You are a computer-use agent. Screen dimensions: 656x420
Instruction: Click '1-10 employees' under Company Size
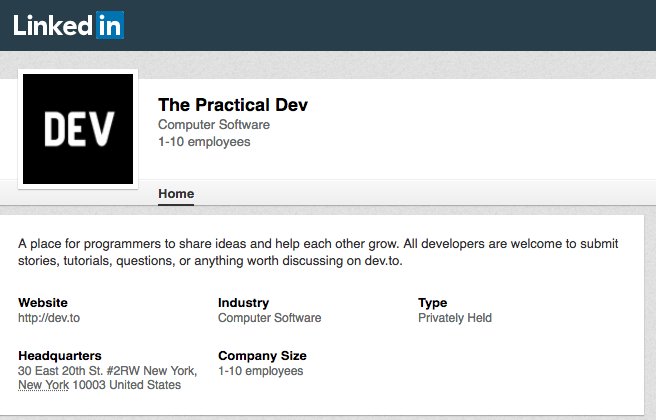point(261,371)
